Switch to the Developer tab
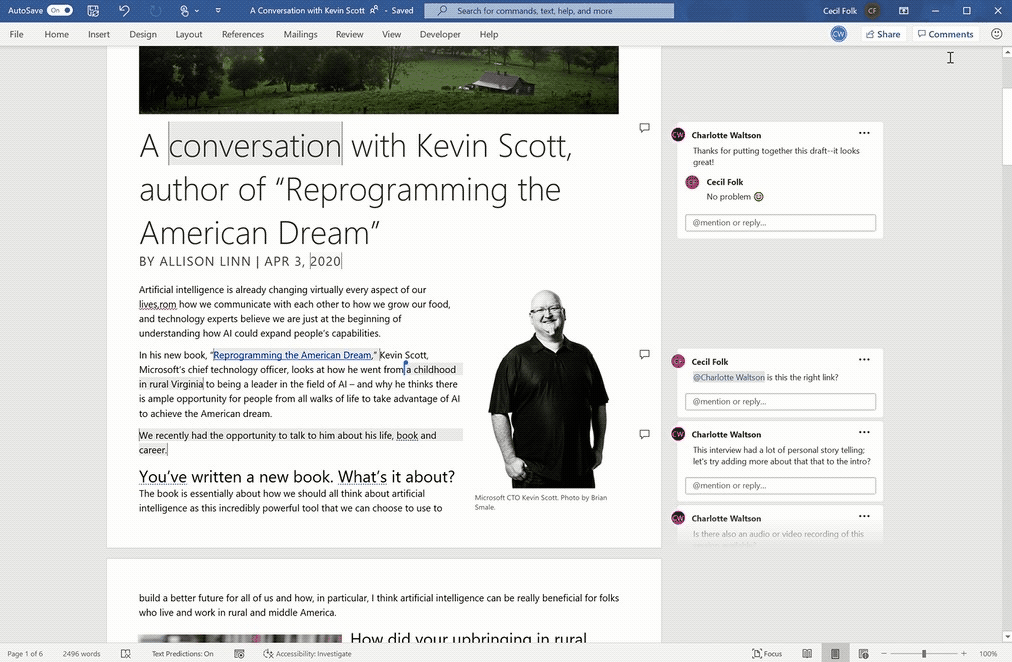The height and width of the screenshot is (662, 1012). [440, 34]
